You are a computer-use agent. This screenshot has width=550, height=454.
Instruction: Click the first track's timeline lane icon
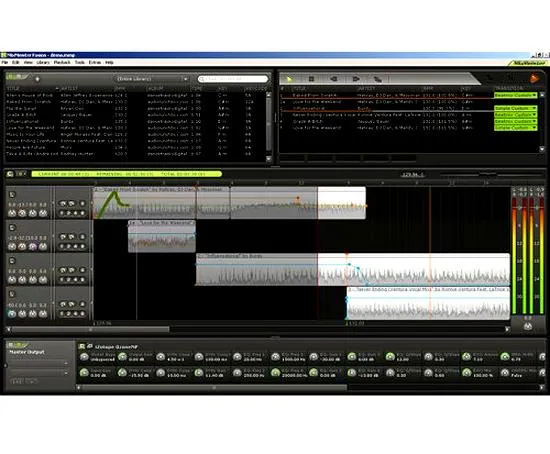click(12, 195)
